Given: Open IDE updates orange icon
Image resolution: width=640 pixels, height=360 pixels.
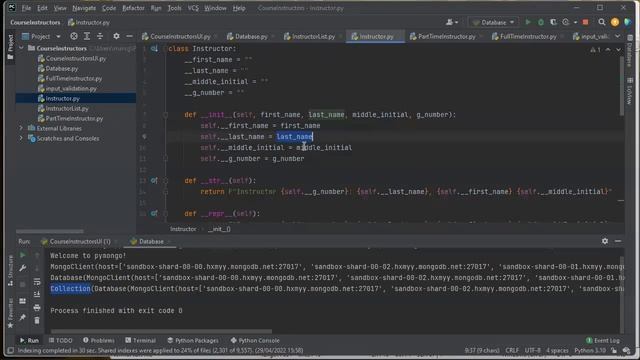Looking at the screenshot, I should 615,22.
